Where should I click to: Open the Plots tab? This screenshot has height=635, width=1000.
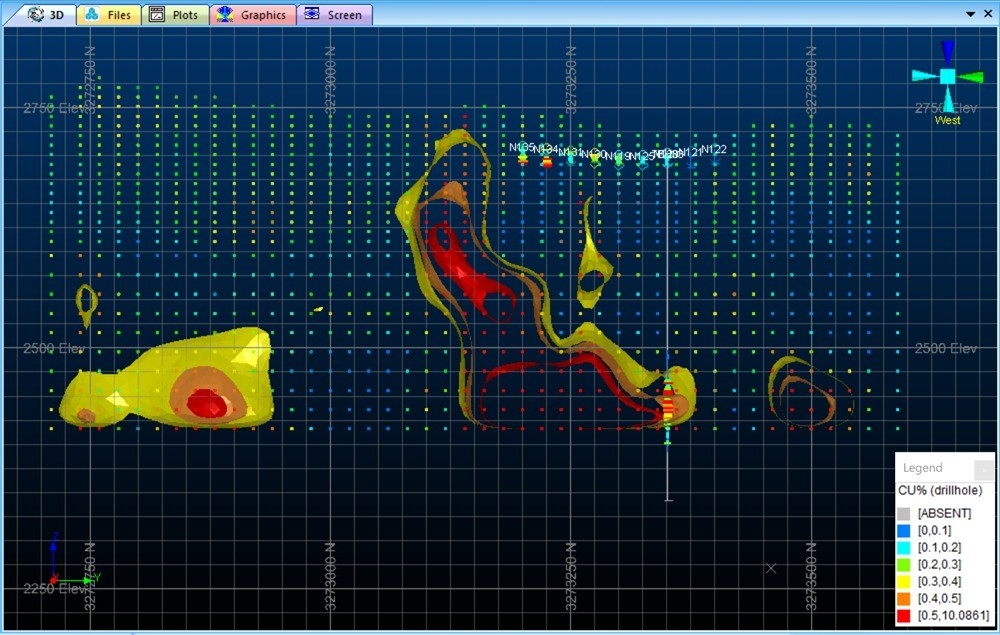coord(175,15)
